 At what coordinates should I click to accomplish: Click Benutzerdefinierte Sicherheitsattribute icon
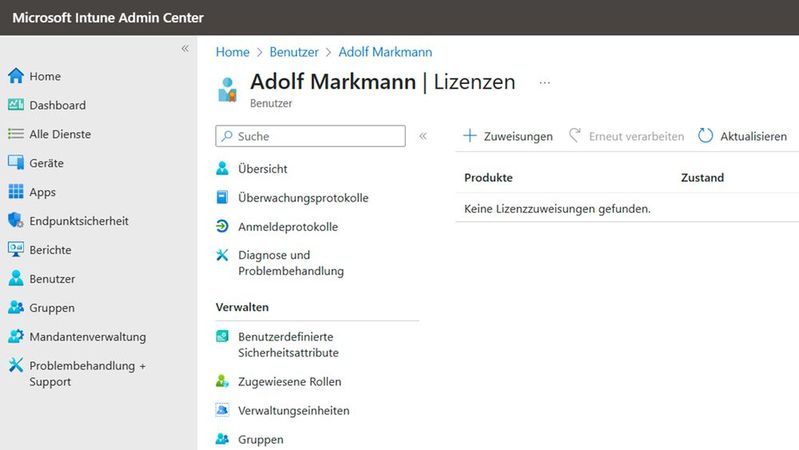click(222, 336)
